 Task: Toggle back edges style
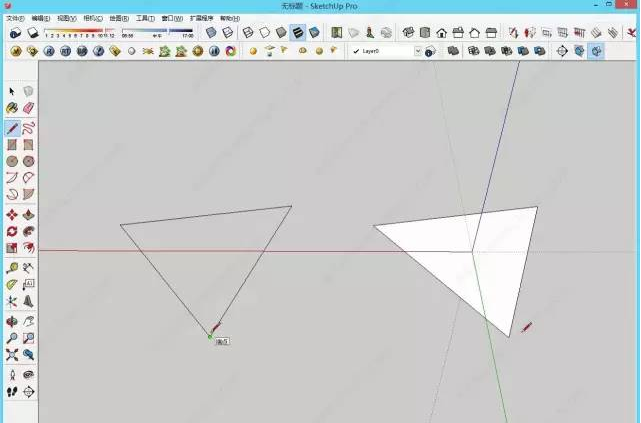(x=227, y=33)
